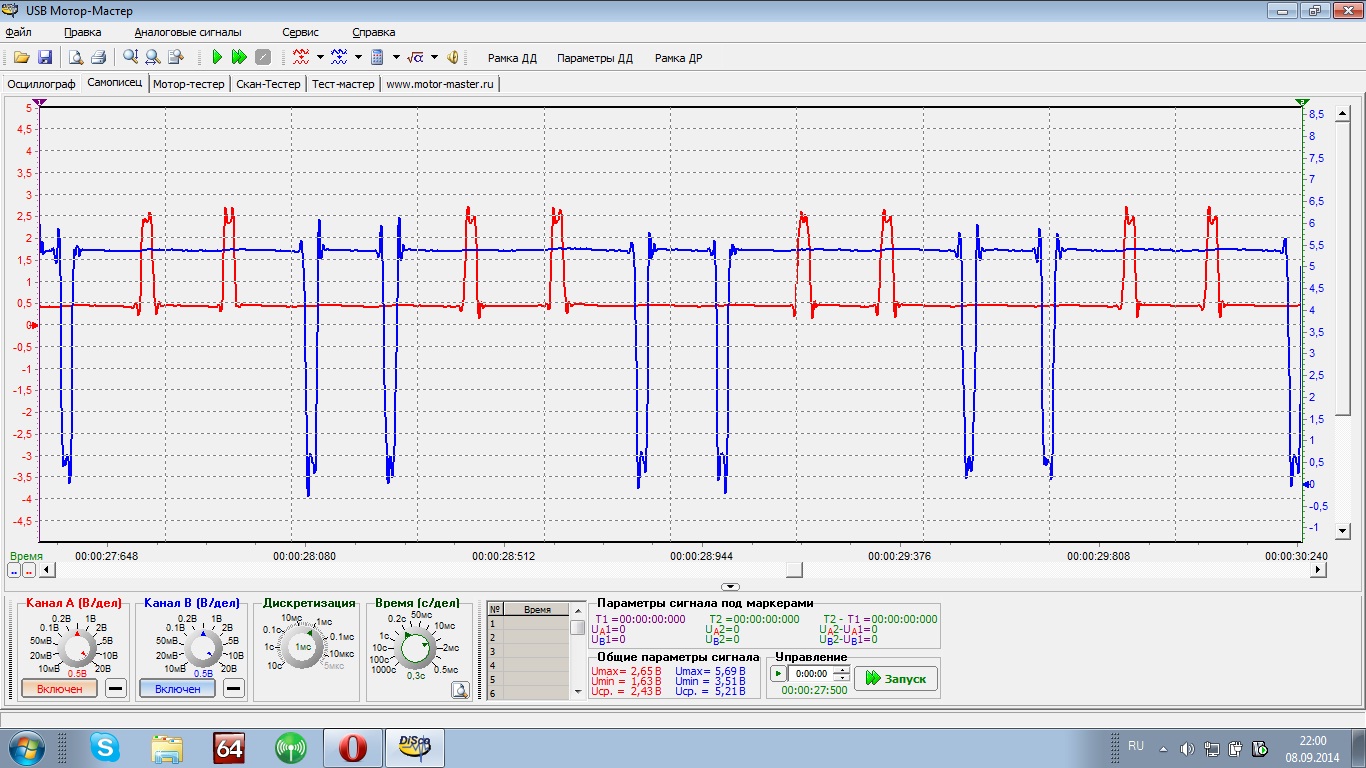
Task: Open the Аналоговые сигналы menu
Action: 188,32
